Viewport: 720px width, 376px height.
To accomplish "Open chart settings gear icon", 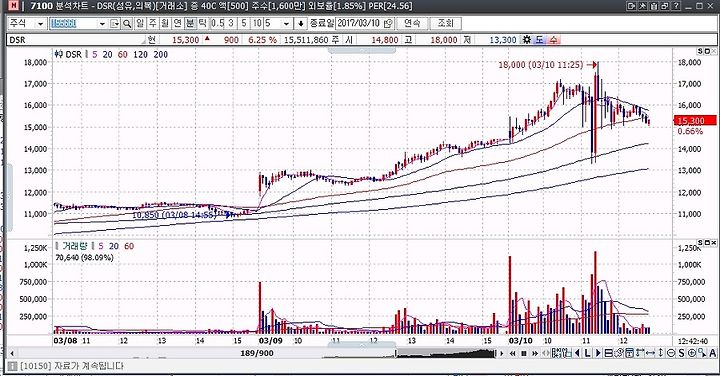I will tap(527, 40).
